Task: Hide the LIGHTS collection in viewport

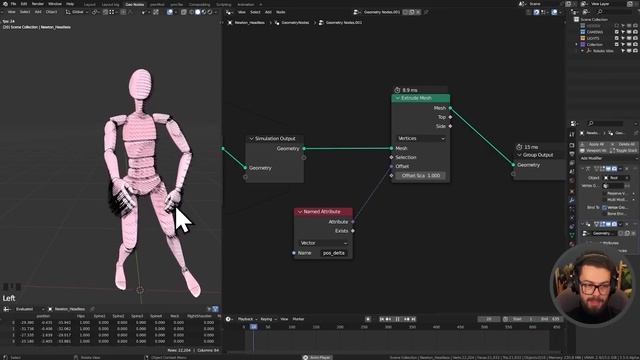Action: 629,38
